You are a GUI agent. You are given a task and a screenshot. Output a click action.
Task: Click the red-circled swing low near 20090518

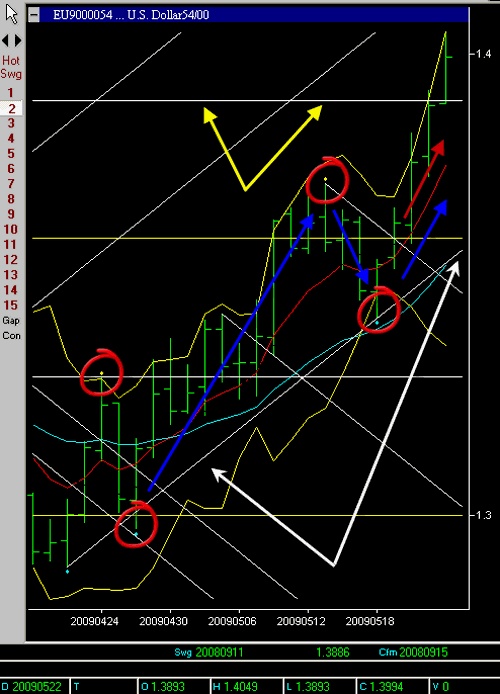pos(379,309)
